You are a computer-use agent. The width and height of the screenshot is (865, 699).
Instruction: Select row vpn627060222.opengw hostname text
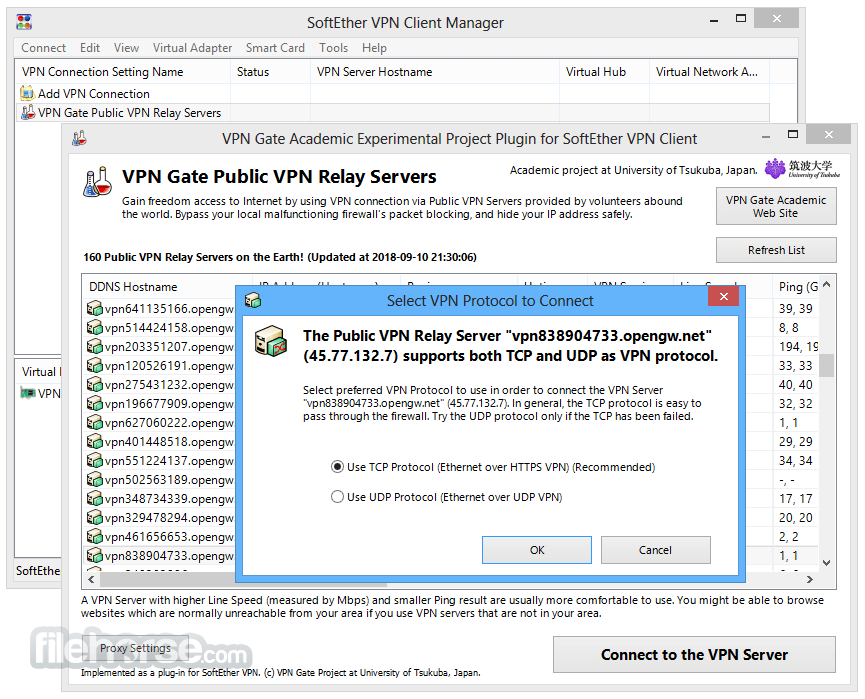pos(169,423)
